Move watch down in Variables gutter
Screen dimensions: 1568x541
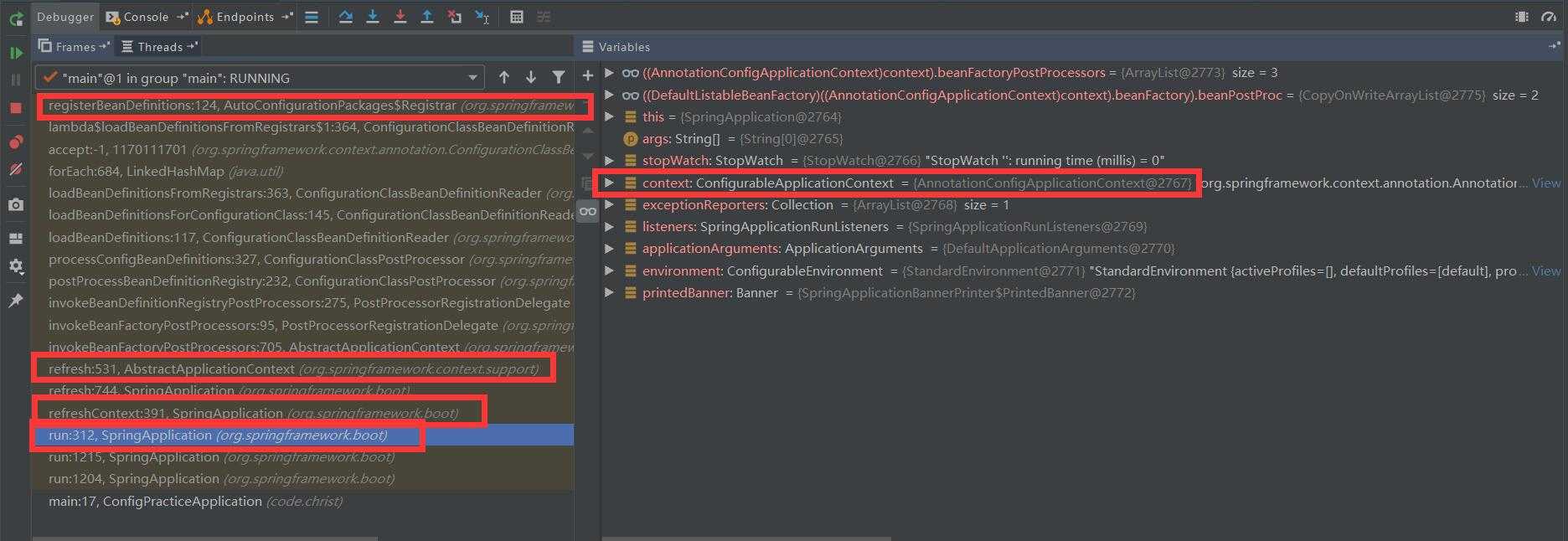coord(588,157)
